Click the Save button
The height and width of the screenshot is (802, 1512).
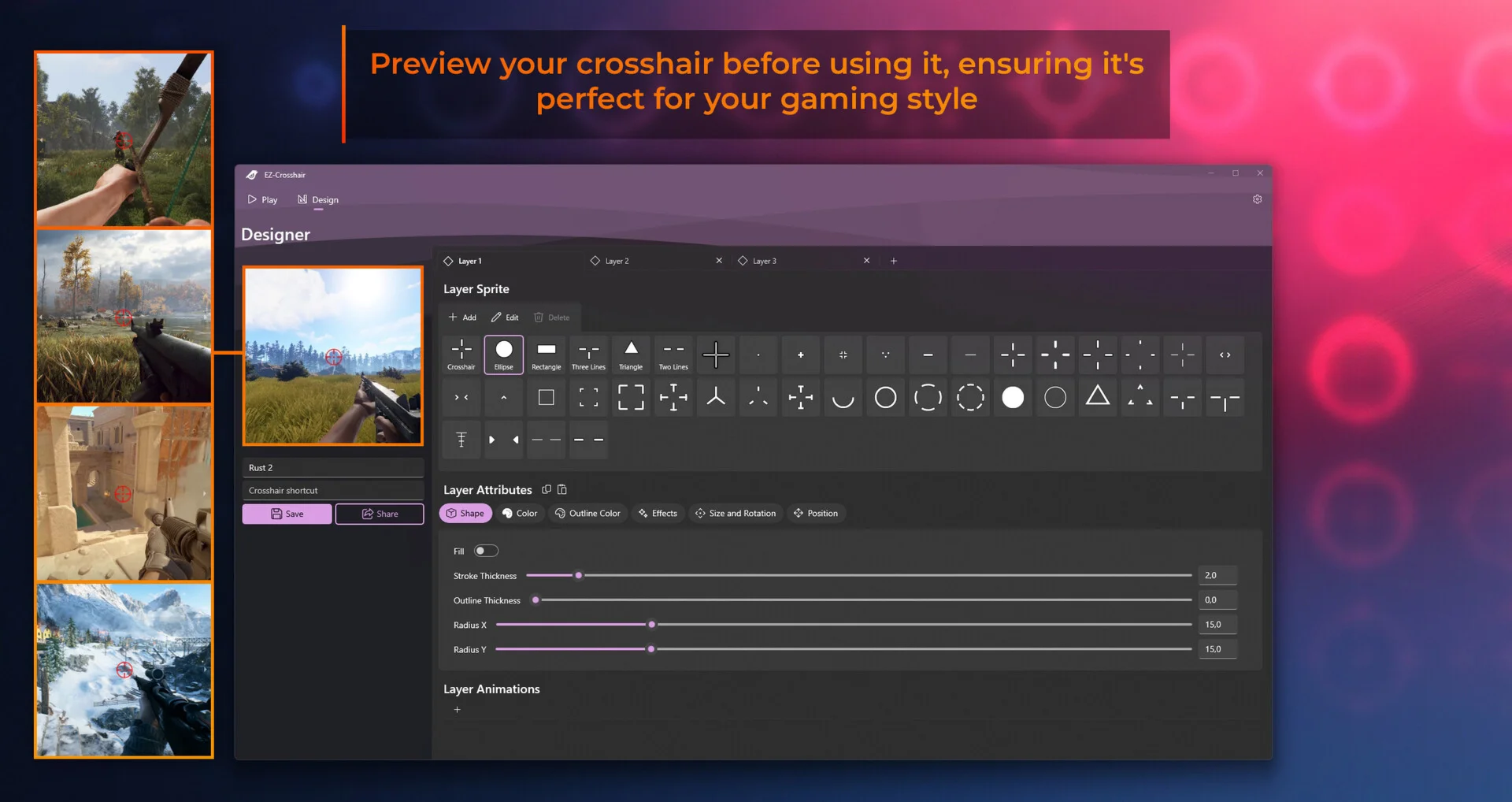pos(287,514)
